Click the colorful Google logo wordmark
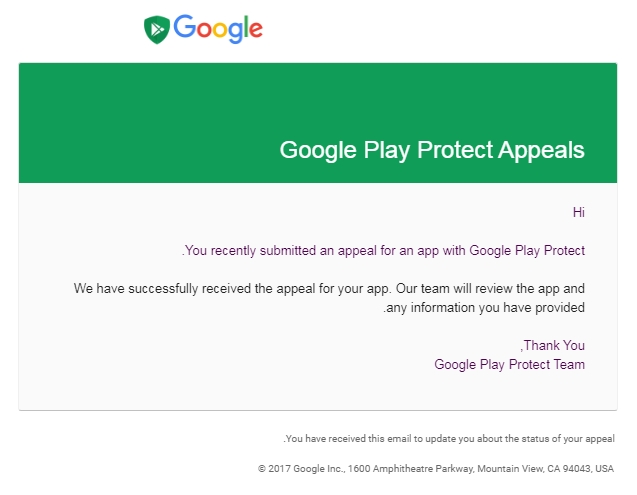 coord(218,29)
